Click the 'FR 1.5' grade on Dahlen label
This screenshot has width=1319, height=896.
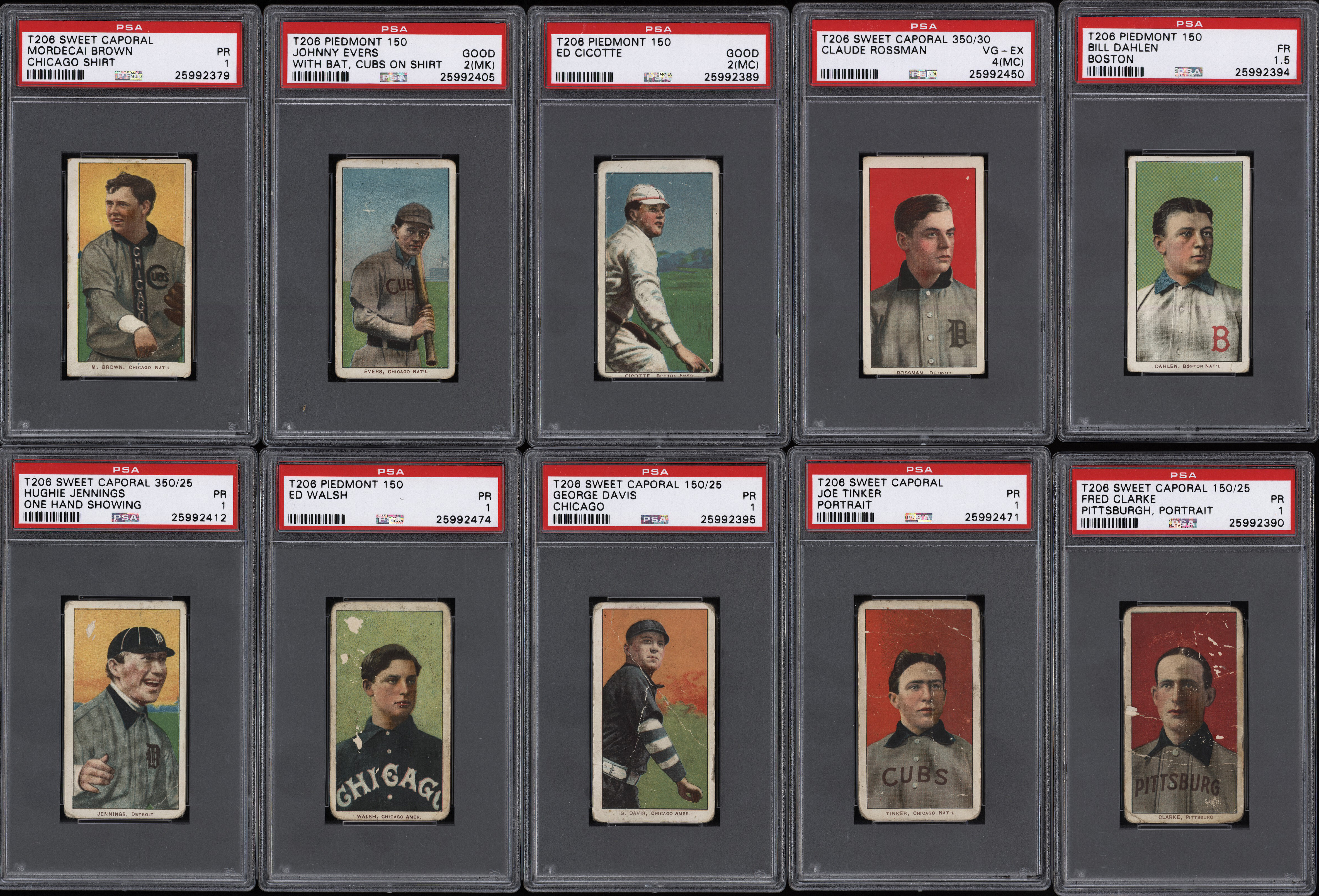1283,54
